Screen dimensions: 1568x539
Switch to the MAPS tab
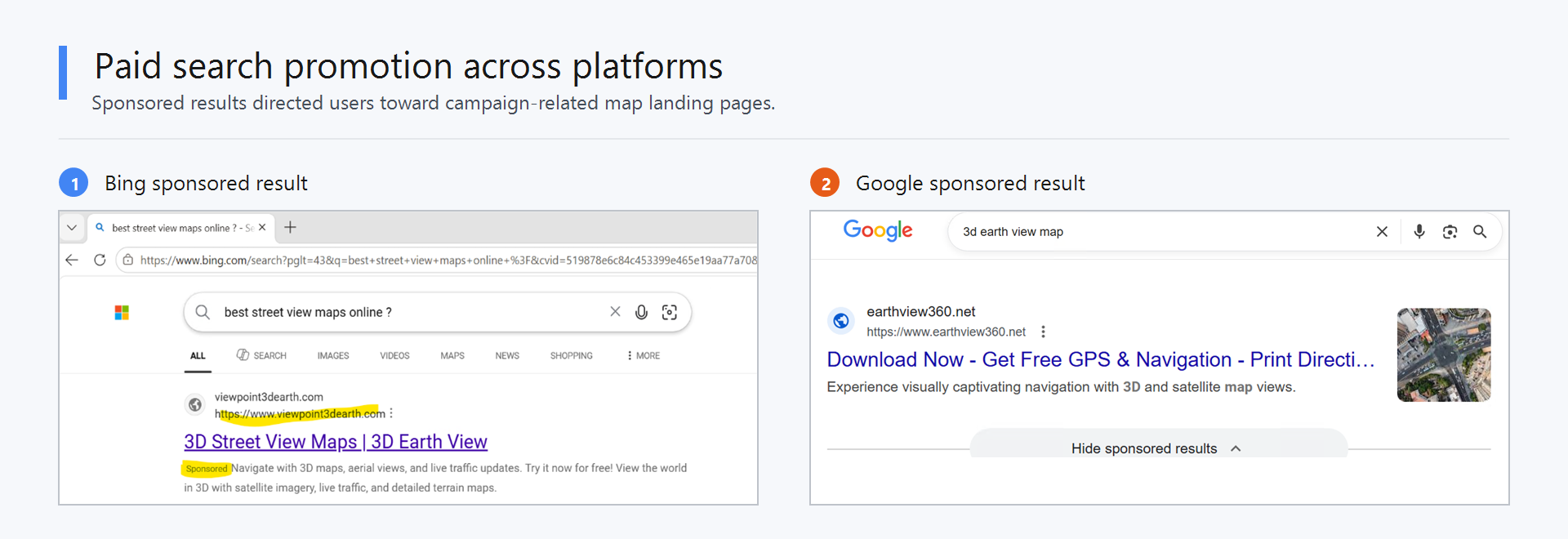click(x=452, y=356)
